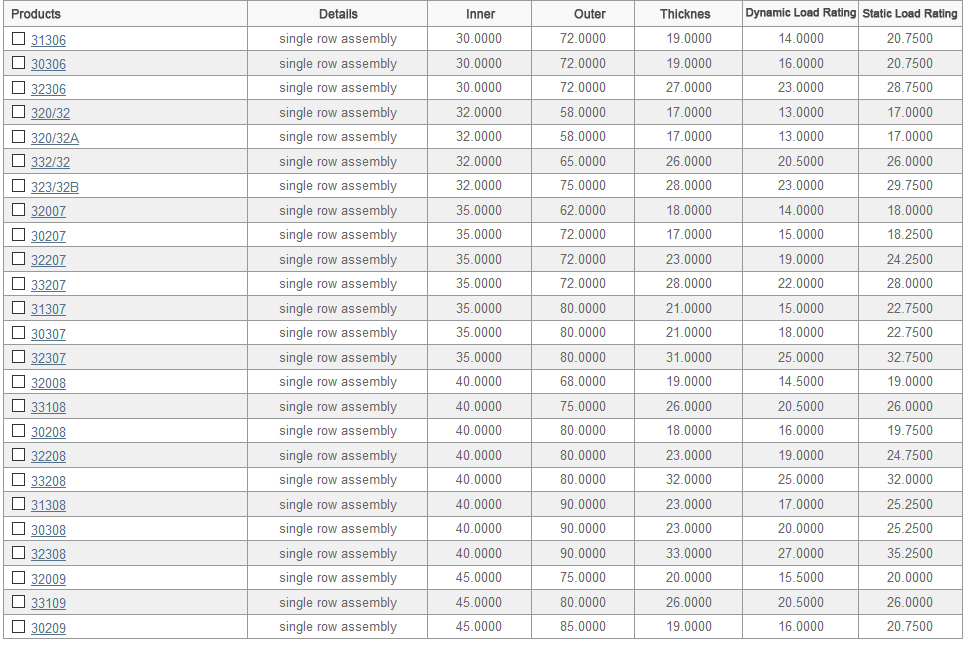966x659 pixels.
Task: Click the Products column header
Action: point(36,14)
